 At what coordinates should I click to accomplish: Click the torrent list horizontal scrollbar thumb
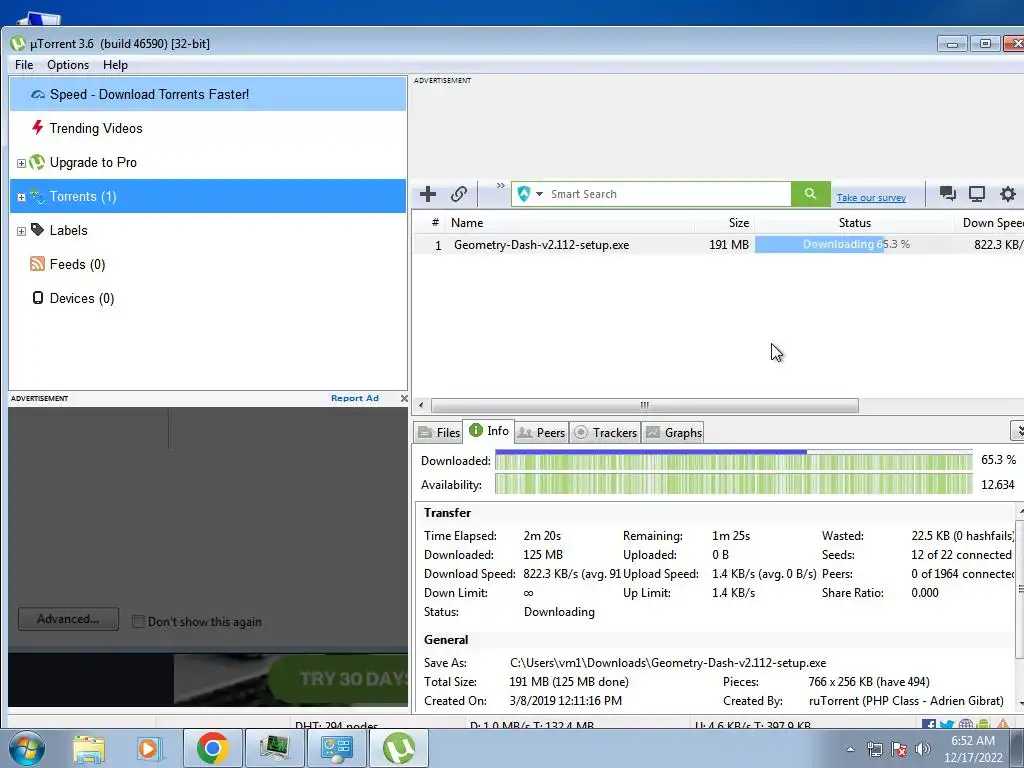point(645,406)
